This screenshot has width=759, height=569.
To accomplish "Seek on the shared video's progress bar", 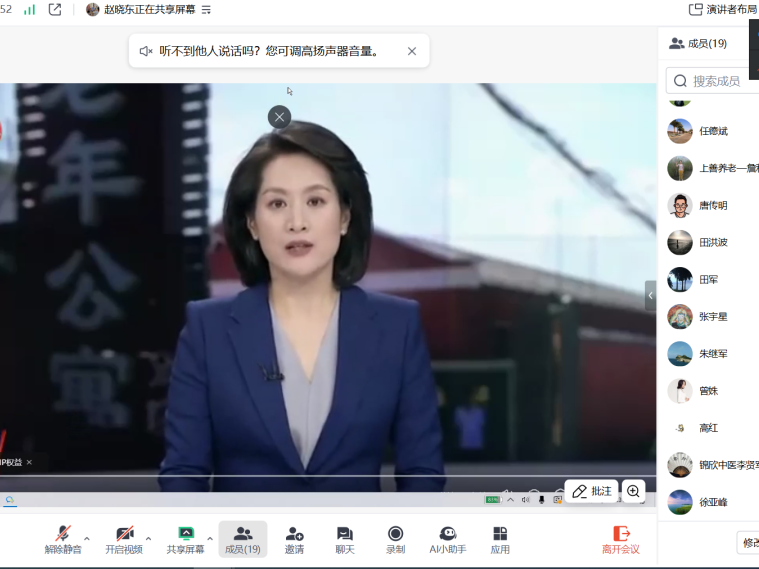I will (328, 476).
